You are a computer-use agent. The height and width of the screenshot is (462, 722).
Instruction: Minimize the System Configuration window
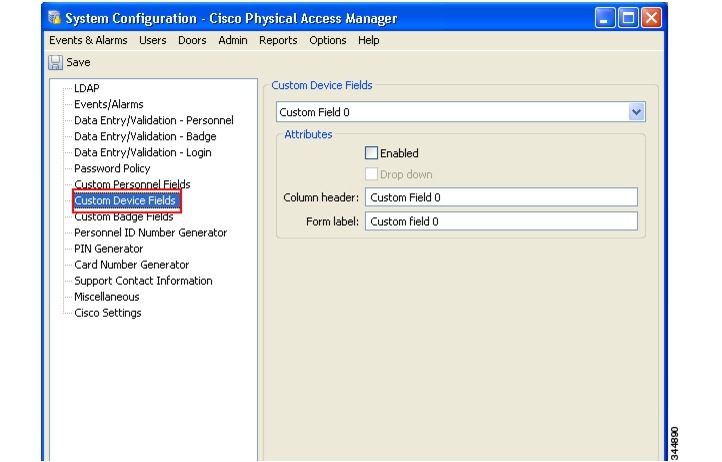coord(605,18)
